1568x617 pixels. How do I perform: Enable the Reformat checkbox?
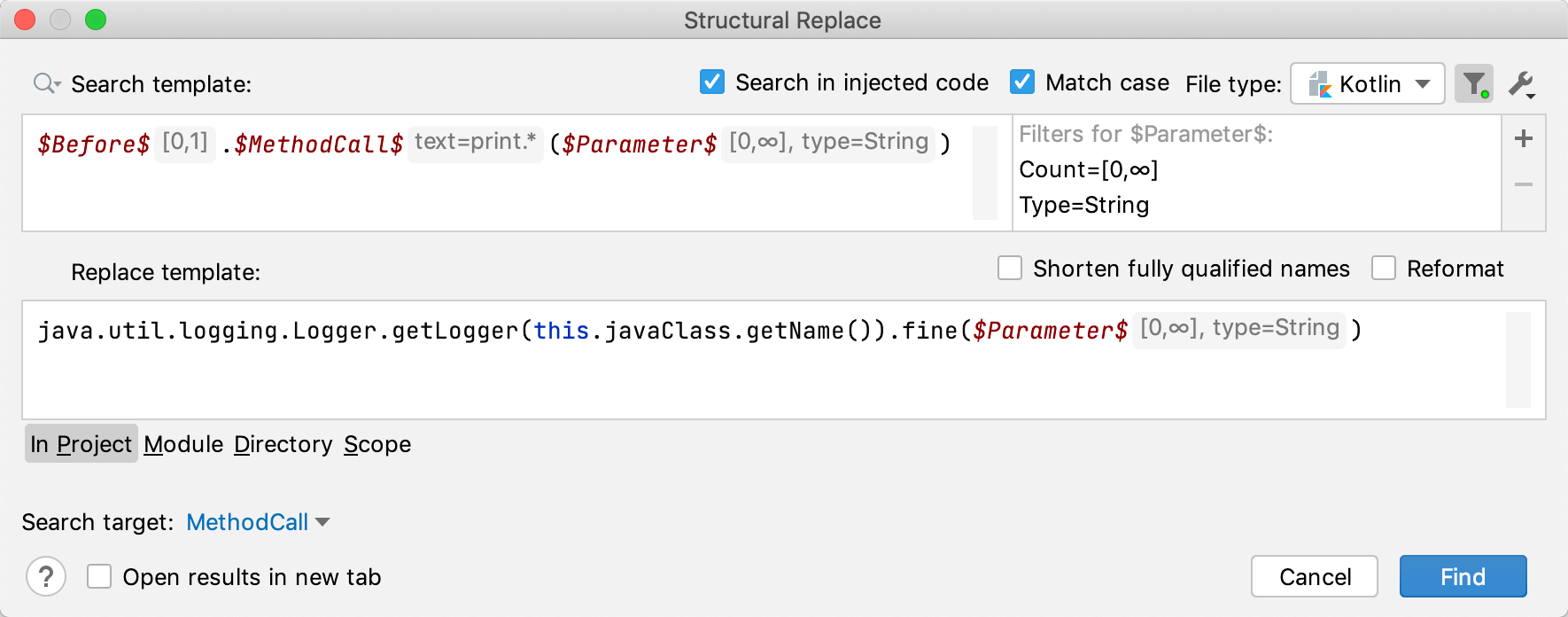coord(1384,268)
